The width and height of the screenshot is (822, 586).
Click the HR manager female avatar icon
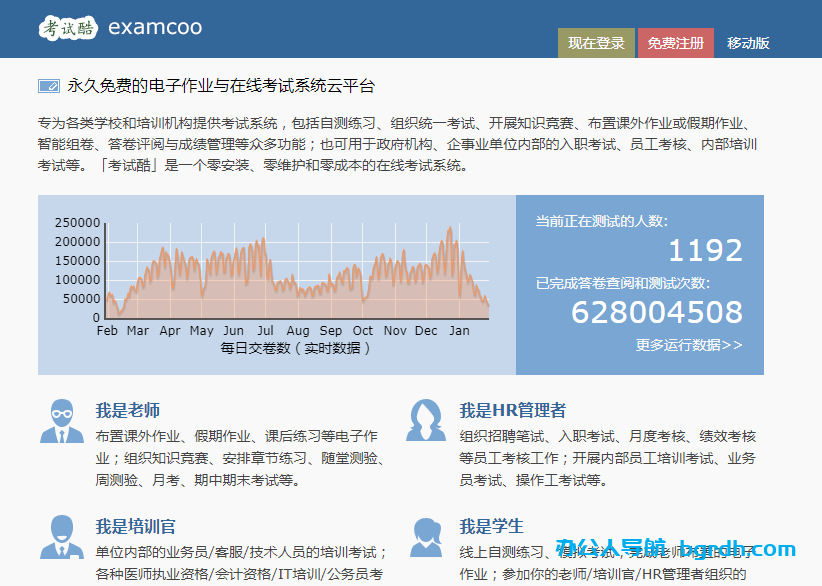pos(426,420)
